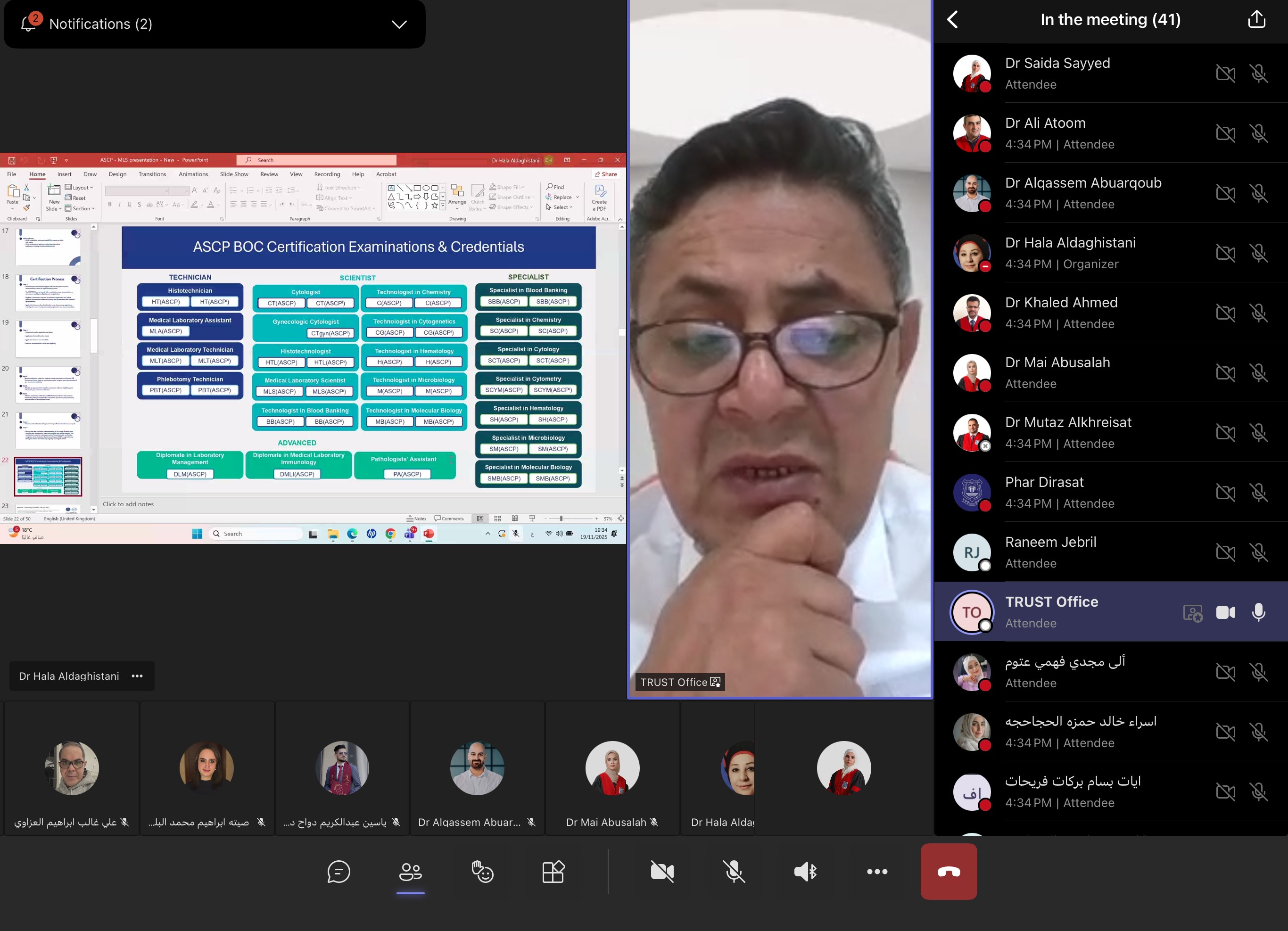Open the meeting chat icon
The height and width of the screenshot is (931, 1288).
339,872
